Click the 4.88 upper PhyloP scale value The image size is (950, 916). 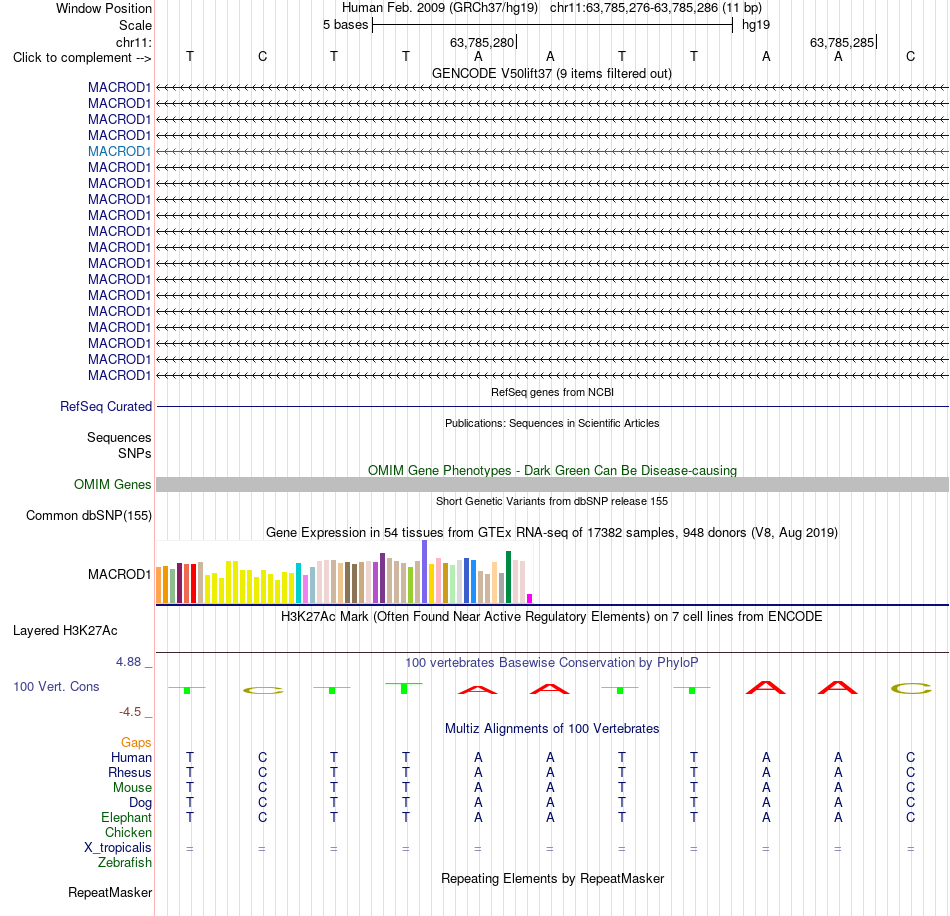pyautogui.click(x=128, y=662)
